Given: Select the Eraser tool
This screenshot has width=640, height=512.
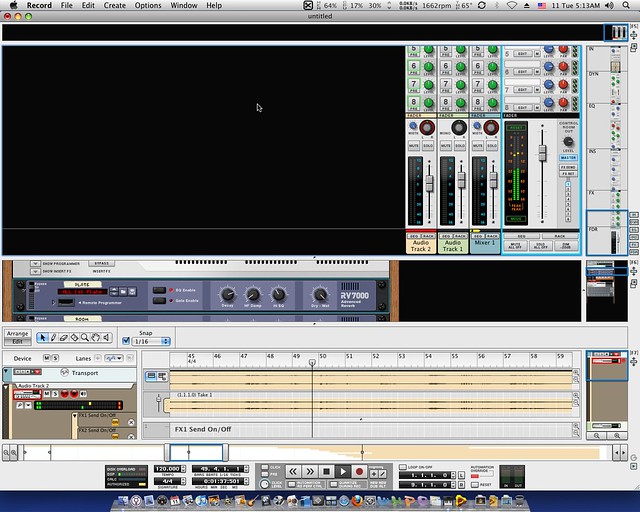Looking at the screenshot, I should point(64,337).
